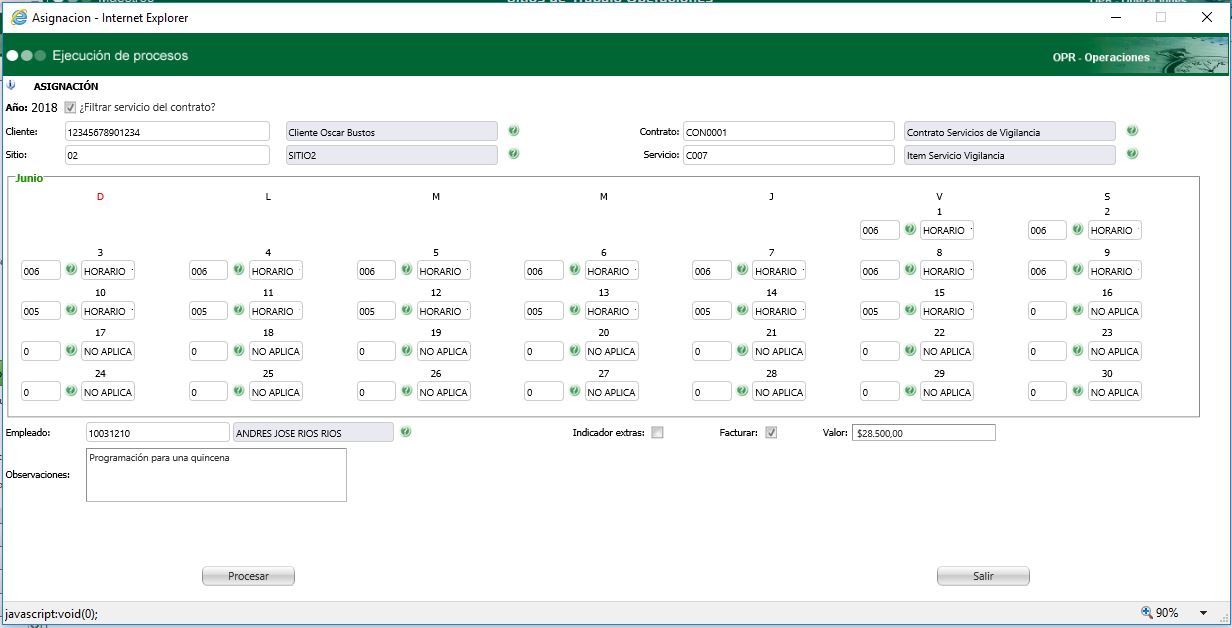Click the green lookup icon for day 5

(407, 270)
